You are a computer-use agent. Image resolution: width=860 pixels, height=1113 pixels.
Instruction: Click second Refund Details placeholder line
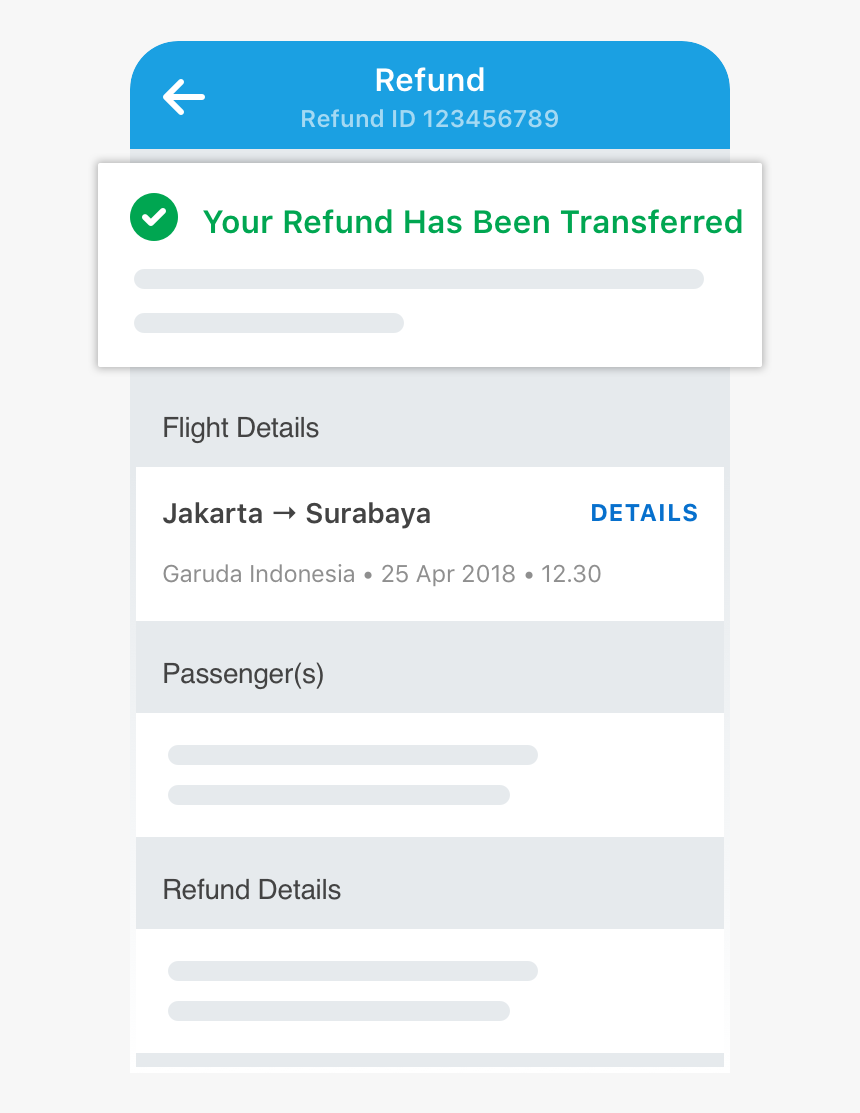point(339,1011)
